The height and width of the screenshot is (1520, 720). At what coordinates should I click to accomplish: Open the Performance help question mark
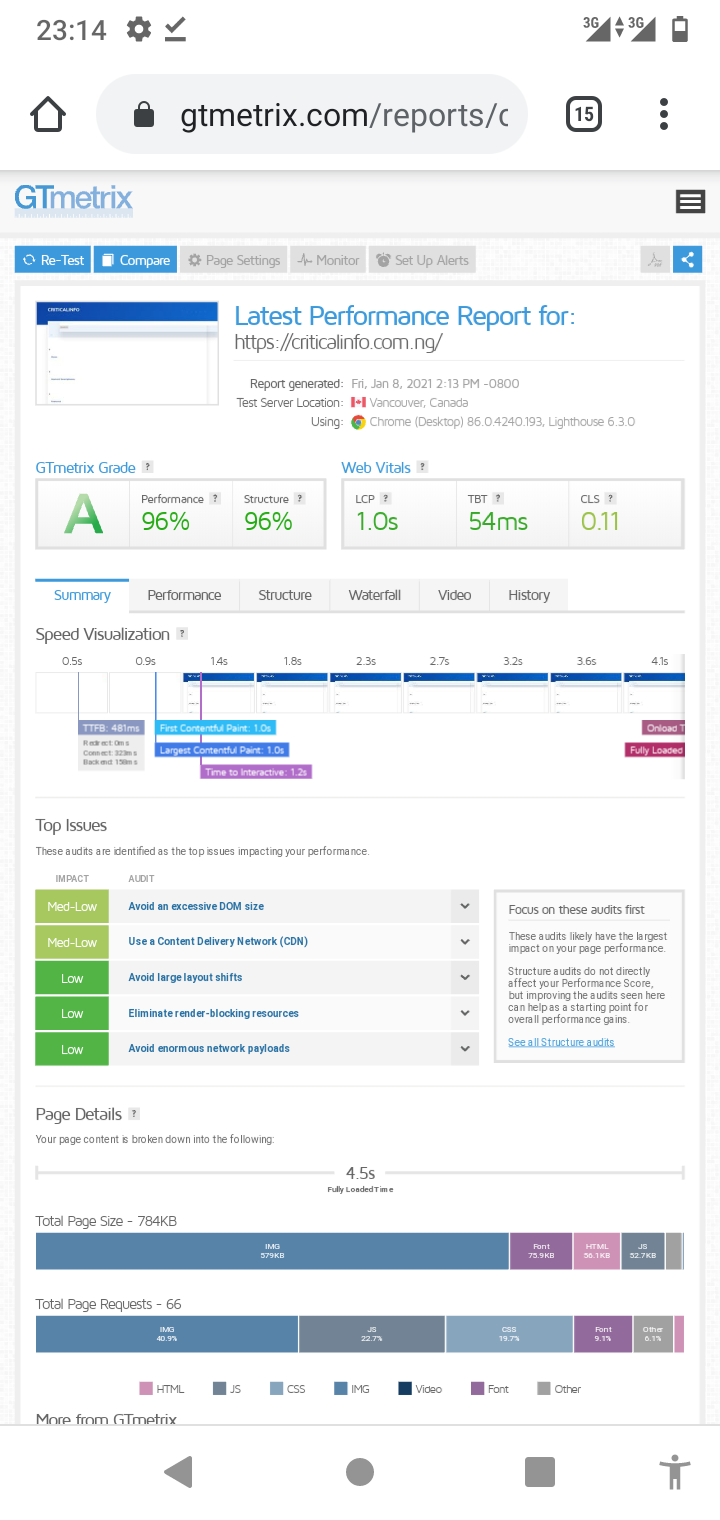point(214,497)
